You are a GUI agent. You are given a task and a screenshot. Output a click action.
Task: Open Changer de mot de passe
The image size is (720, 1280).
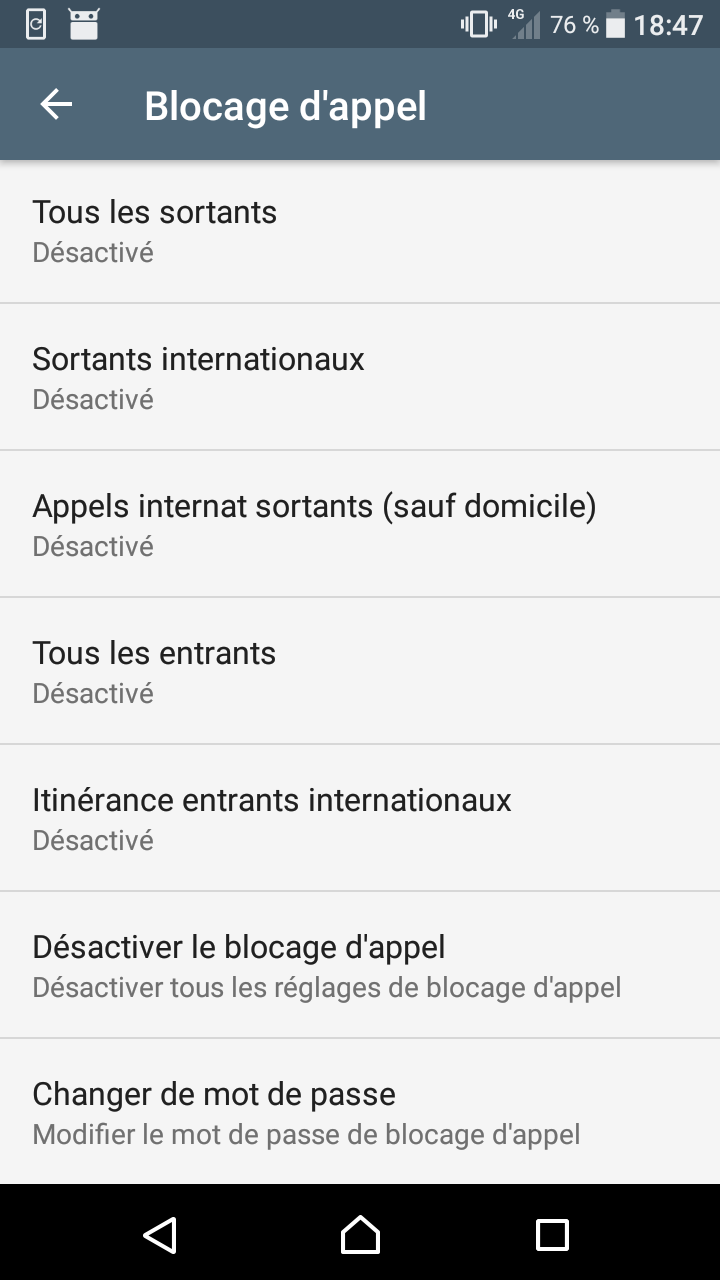(360, 1112)
